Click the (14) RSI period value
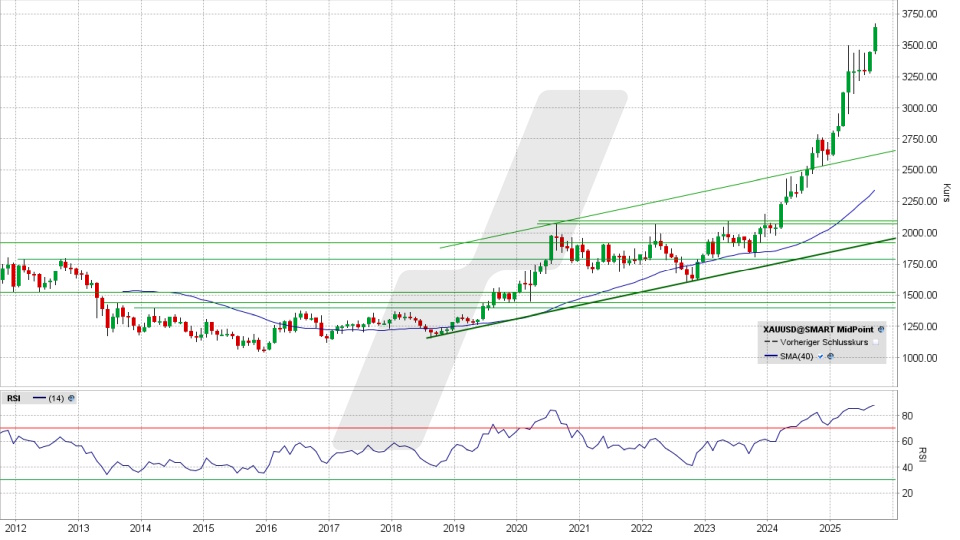The width and height of the screenshot is (960, 540). click(56, 399)
